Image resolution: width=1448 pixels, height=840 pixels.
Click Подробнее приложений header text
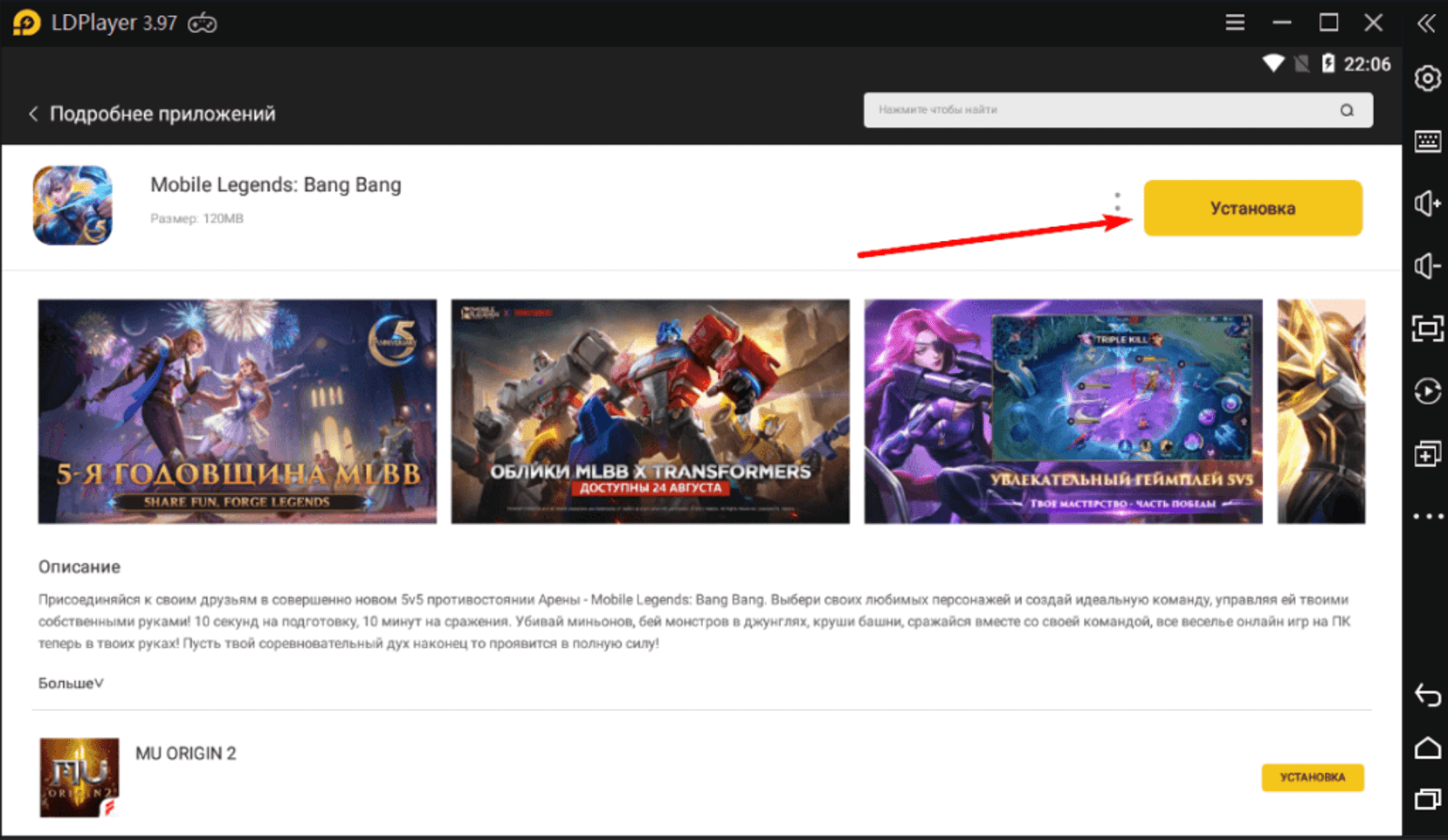coord(162,114)
